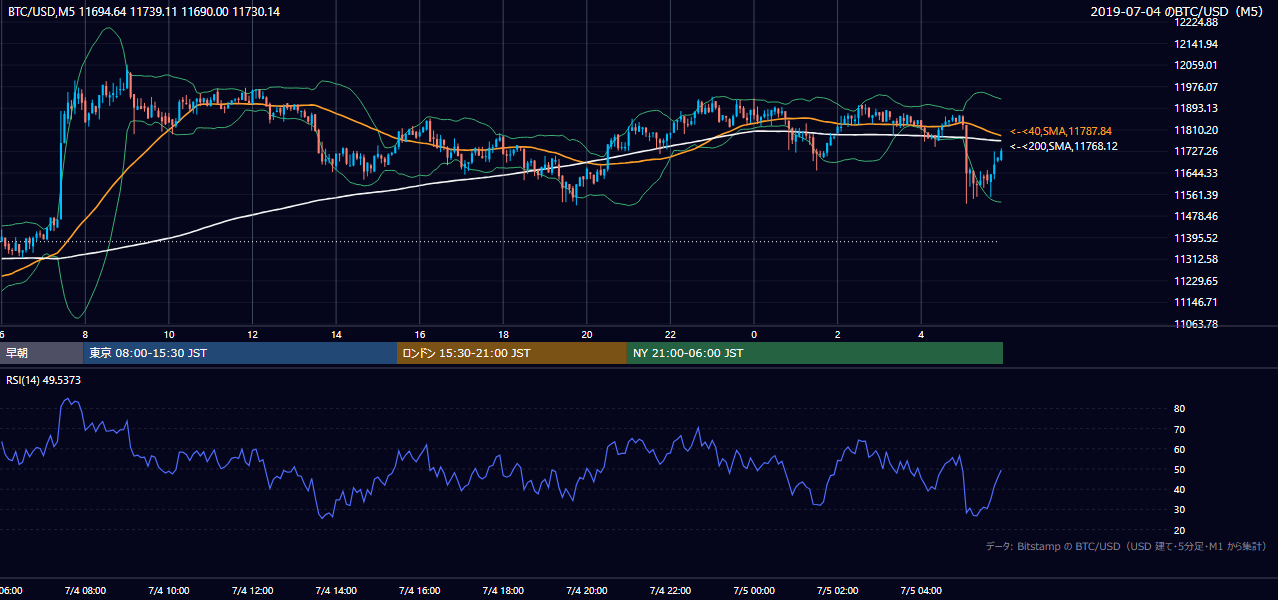Screen dimensions: 1278x600
Task: Click RSI scale value 50
Action: (x=1179, y=469)
